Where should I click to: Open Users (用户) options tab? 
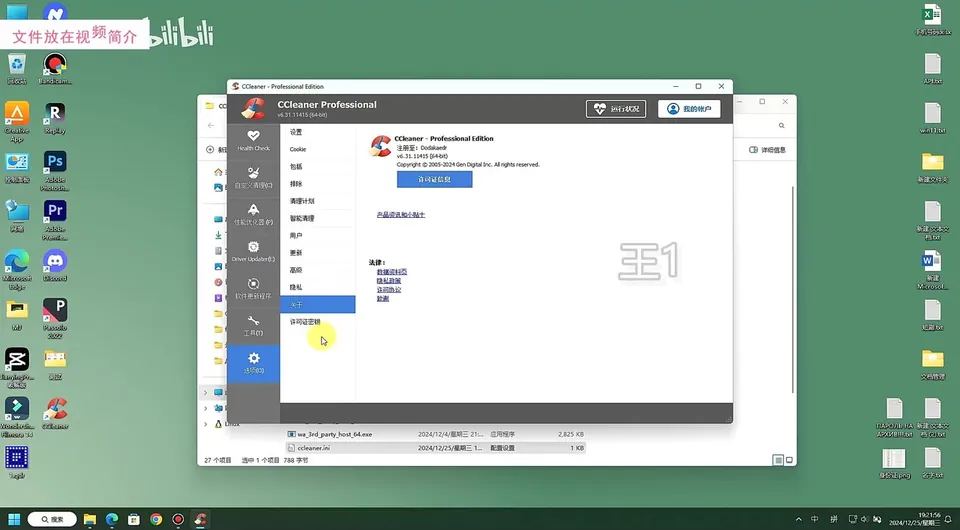point(318,236)
